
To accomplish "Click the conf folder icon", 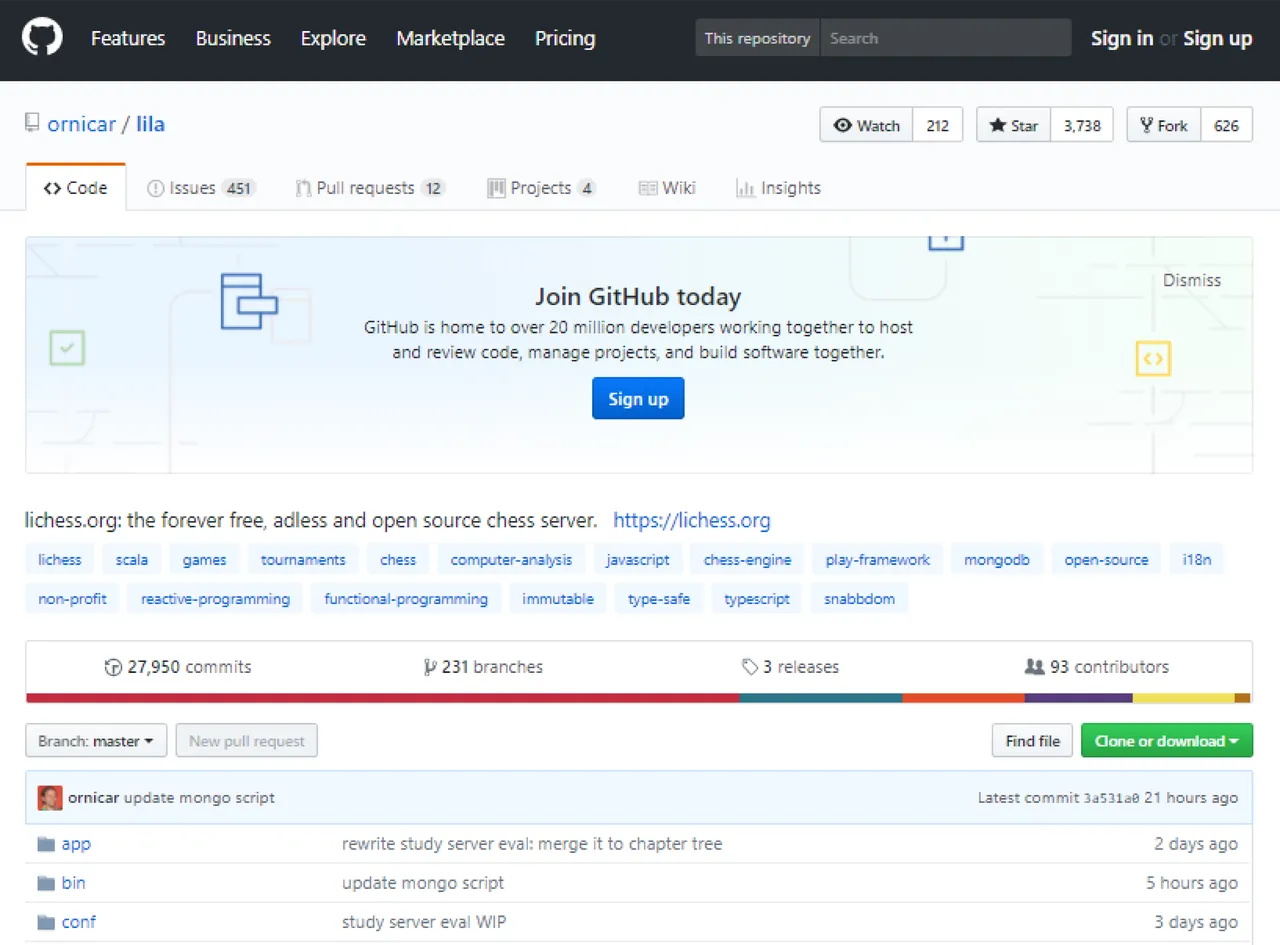I will 46,922.
